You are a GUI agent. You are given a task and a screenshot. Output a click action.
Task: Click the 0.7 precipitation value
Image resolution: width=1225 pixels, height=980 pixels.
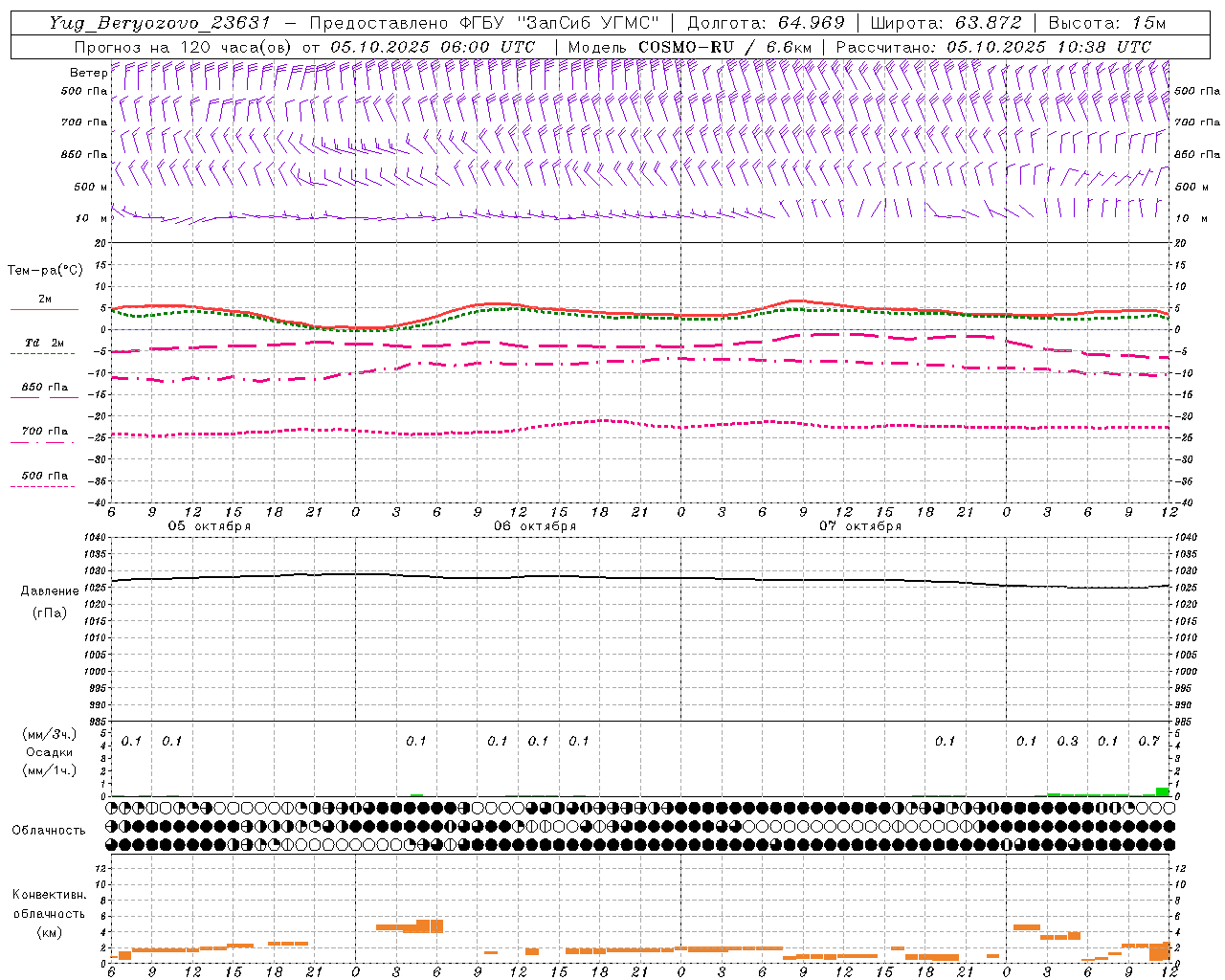coord(1148,742)
